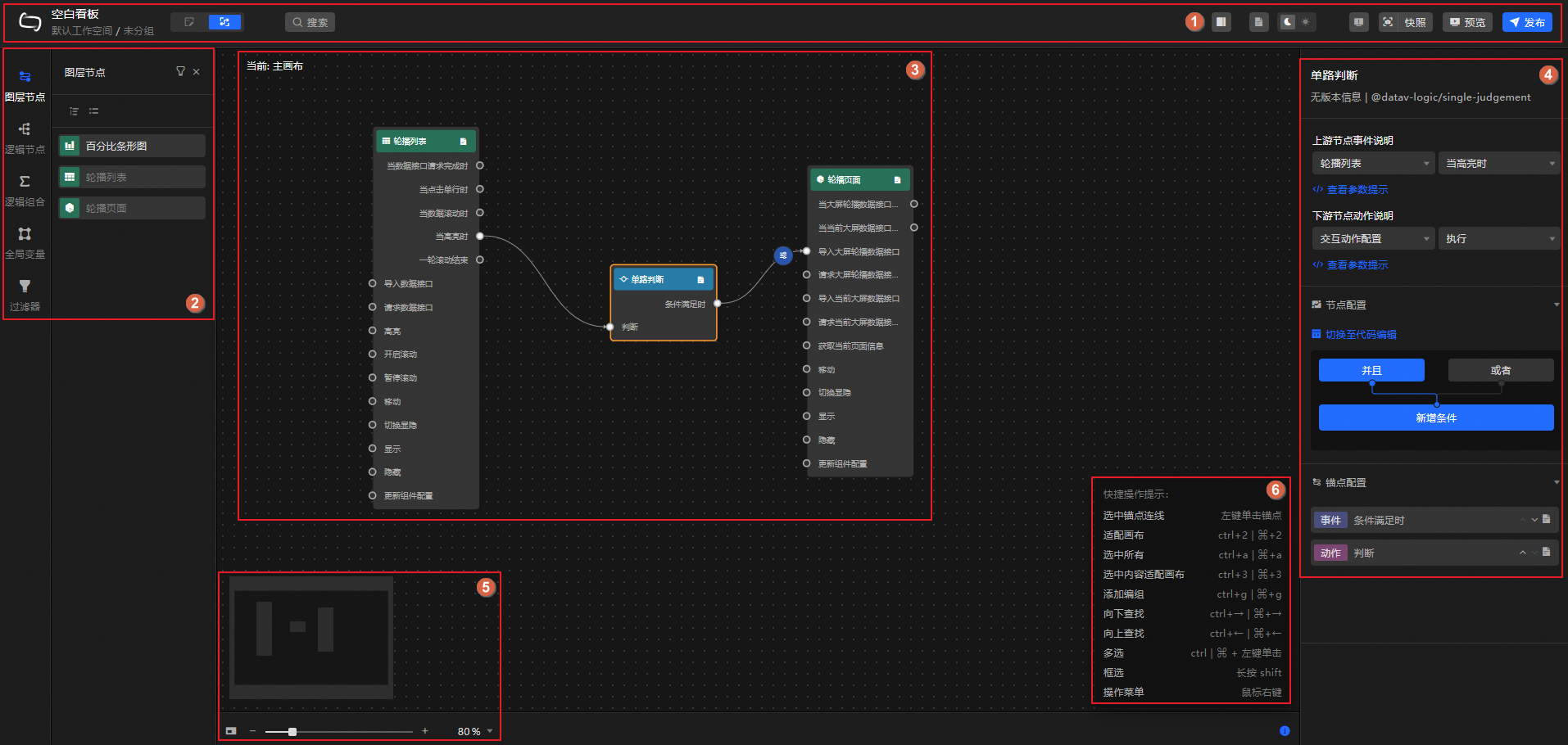Select the 或者 condition option
The image size is (1568, 745).
pos(1500,370)
